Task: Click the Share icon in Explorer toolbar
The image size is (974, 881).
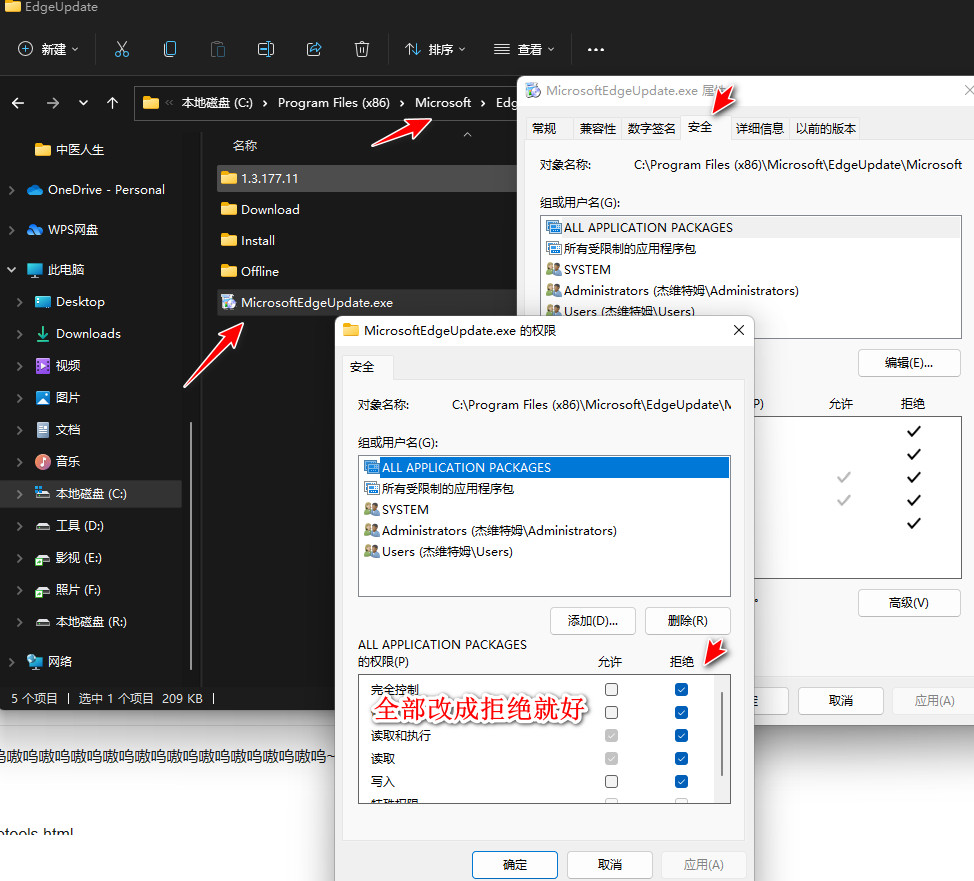Action: pyautogui.click(x=314, y=49)
